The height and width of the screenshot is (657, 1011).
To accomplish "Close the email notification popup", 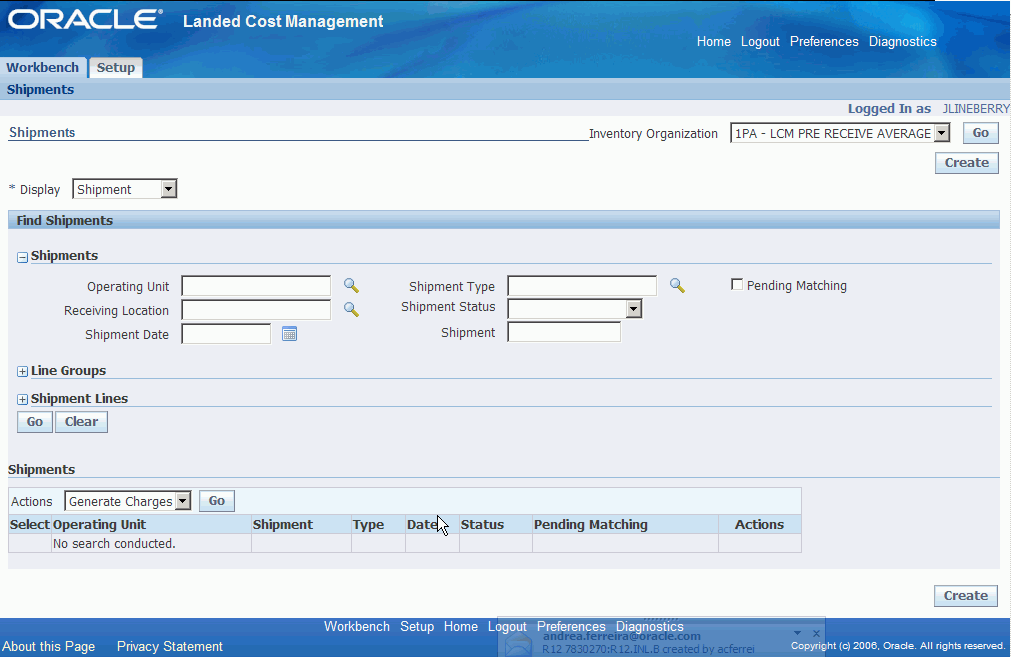I will [x=816, y=633].
